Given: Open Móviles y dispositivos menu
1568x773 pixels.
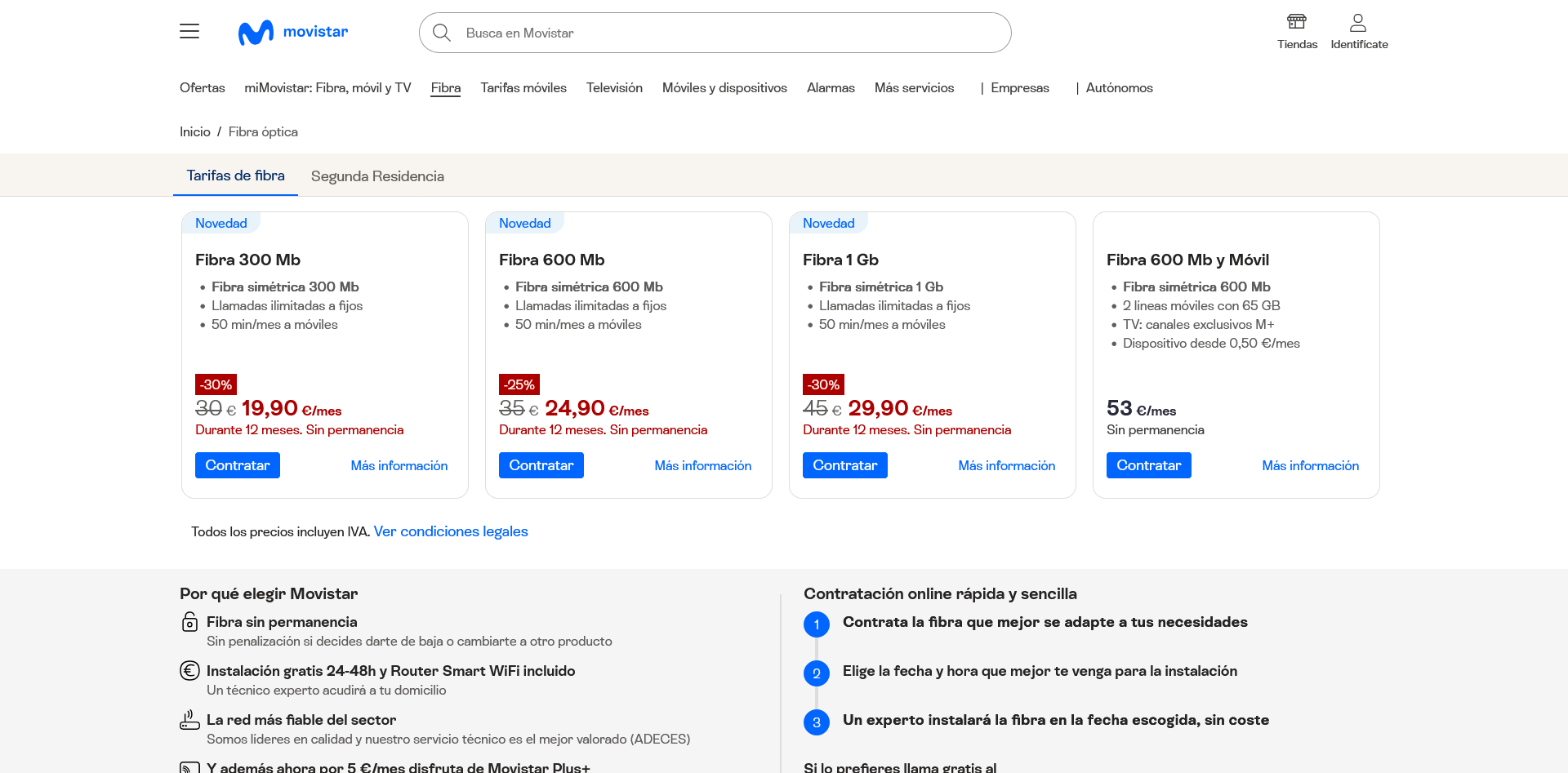Looking at the screenshot, I should coord(724,88).
